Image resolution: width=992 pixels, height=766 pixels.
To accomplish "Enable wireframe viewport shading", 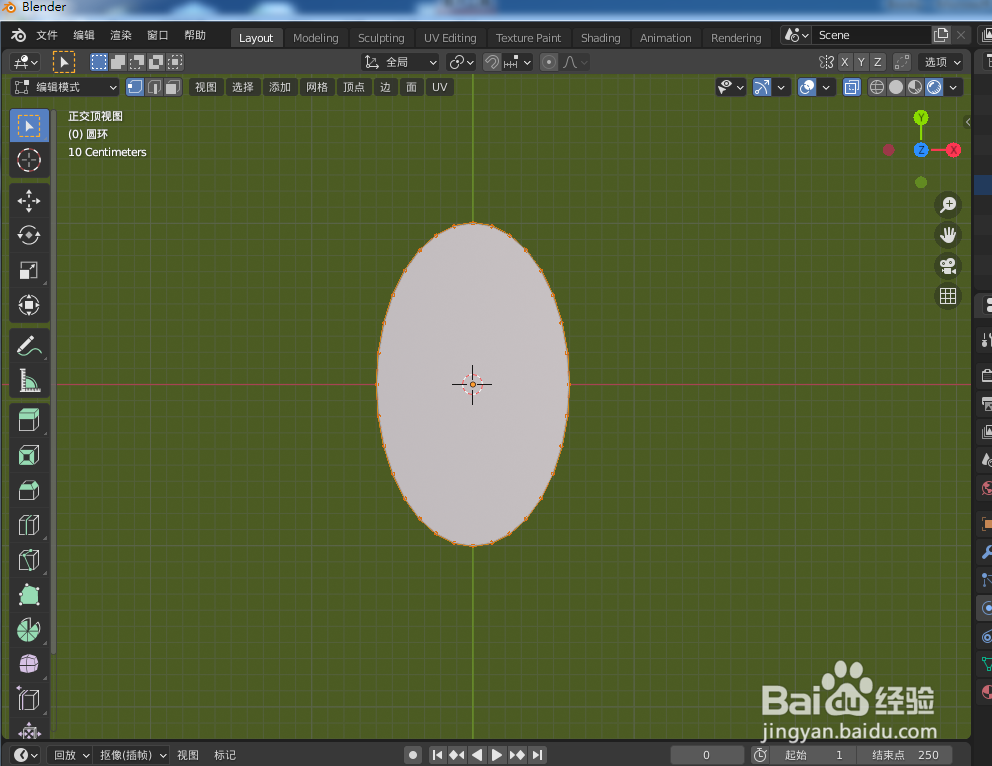I will 876,87.
